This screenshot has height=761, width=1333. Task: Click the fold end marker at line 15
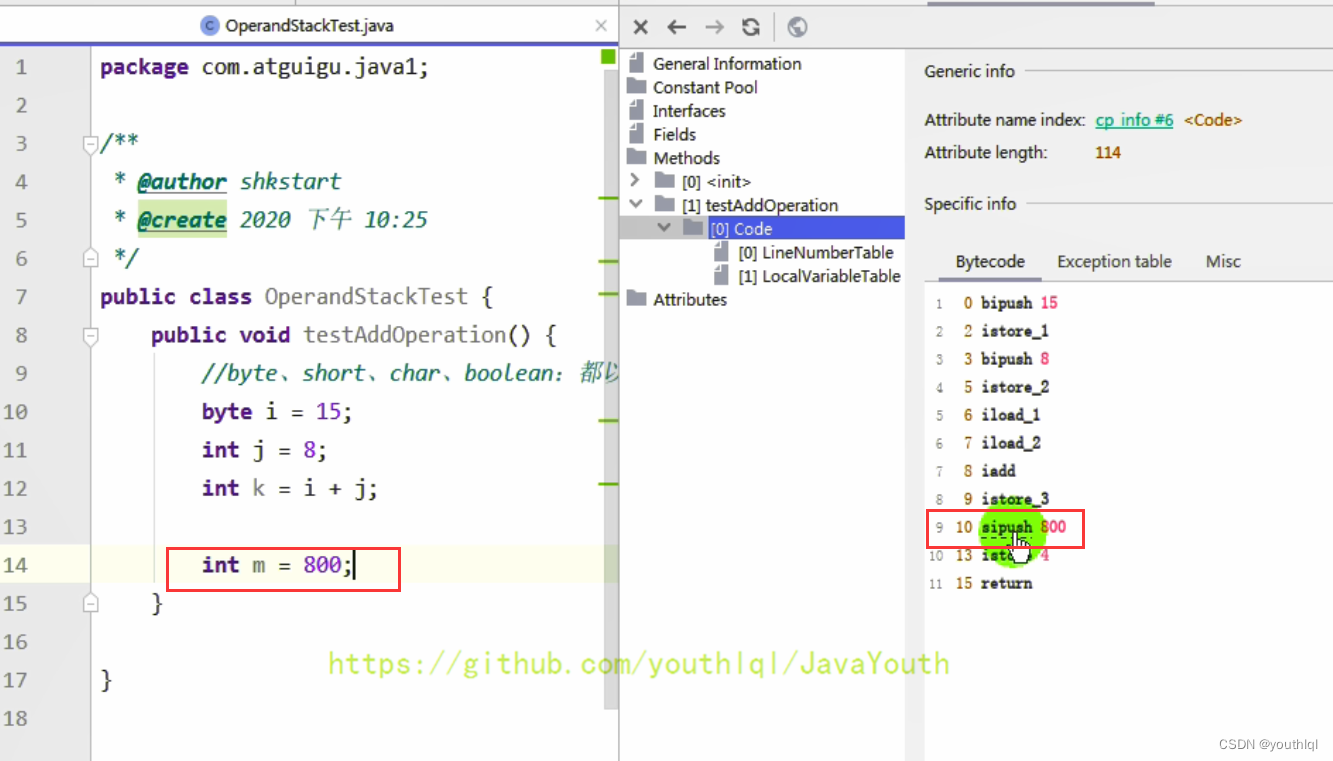click(x=90, y=603)
